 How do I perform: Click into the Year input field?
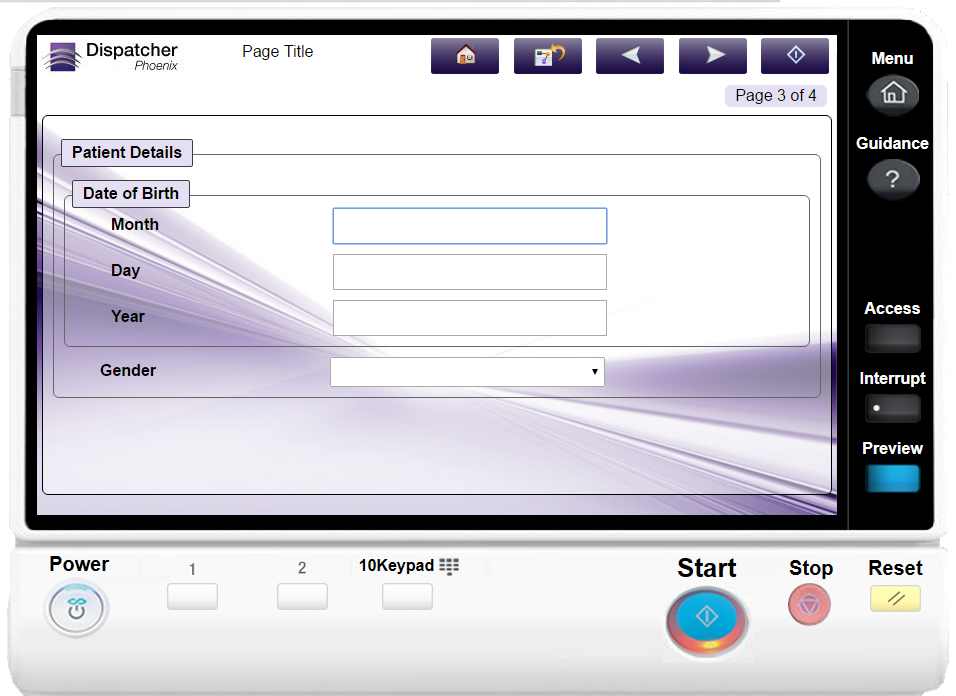tap(469, 318)
